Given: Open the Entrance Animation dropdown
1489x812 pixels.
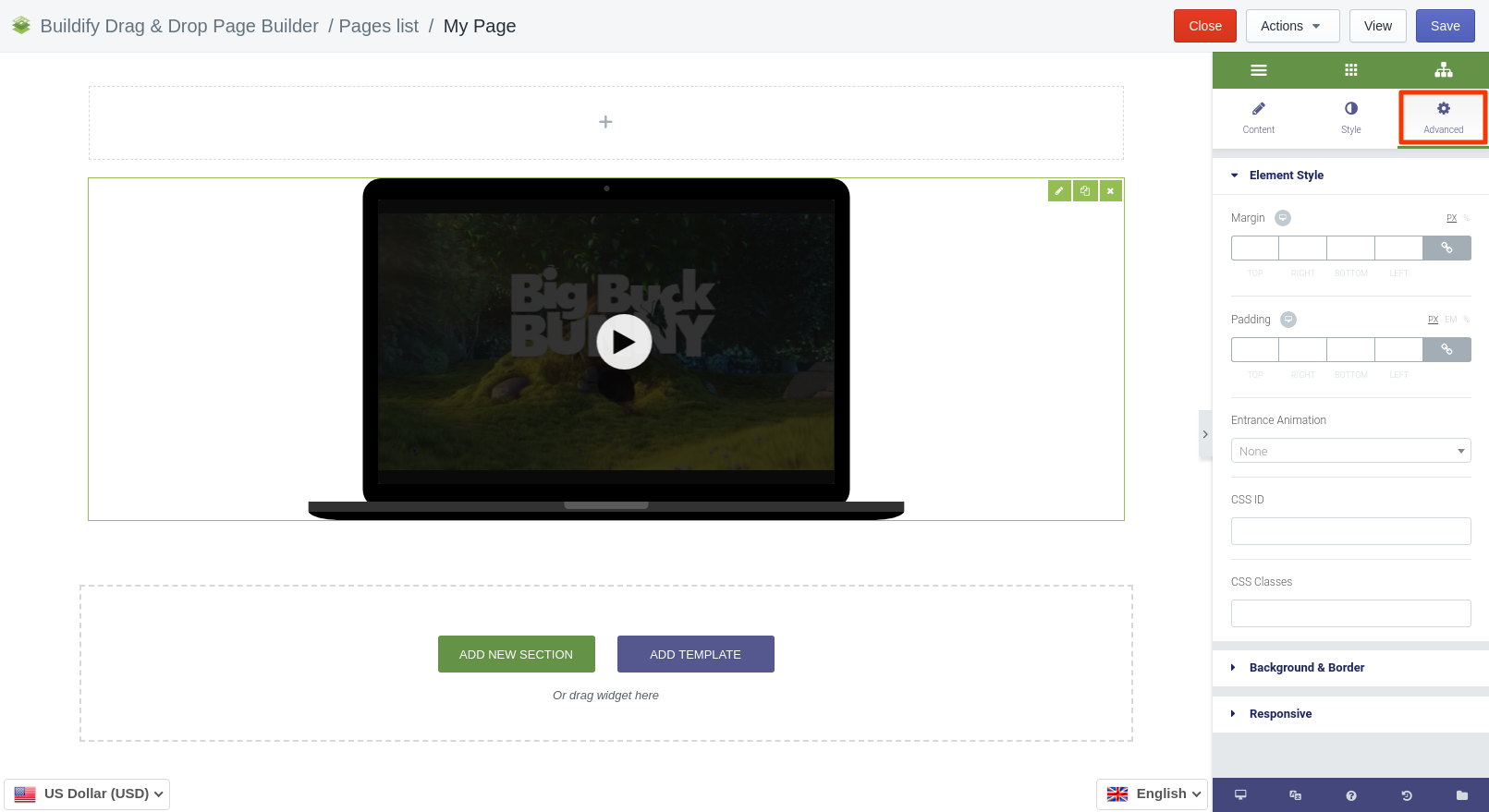Looking at the screenshot, I should click(1350, 451).
